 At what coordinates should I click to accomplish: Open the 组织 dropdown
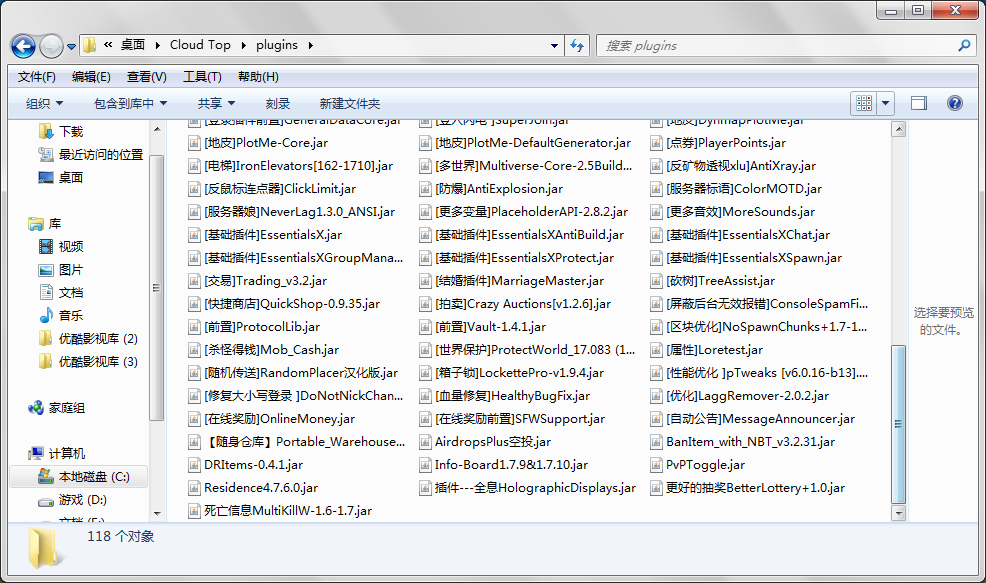click(x=44, y=103)
